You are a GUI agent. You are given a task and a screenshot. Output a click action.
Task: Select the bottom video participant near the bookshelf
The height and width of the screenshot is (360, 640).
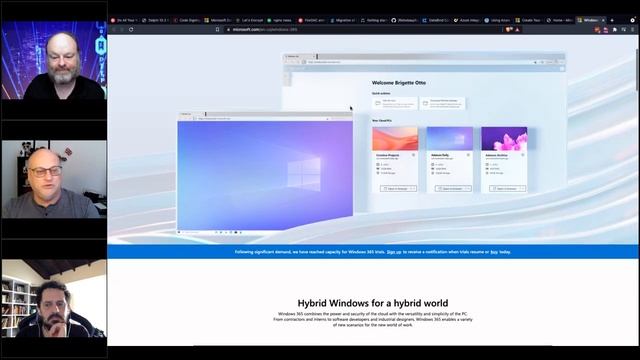(54, 298)
